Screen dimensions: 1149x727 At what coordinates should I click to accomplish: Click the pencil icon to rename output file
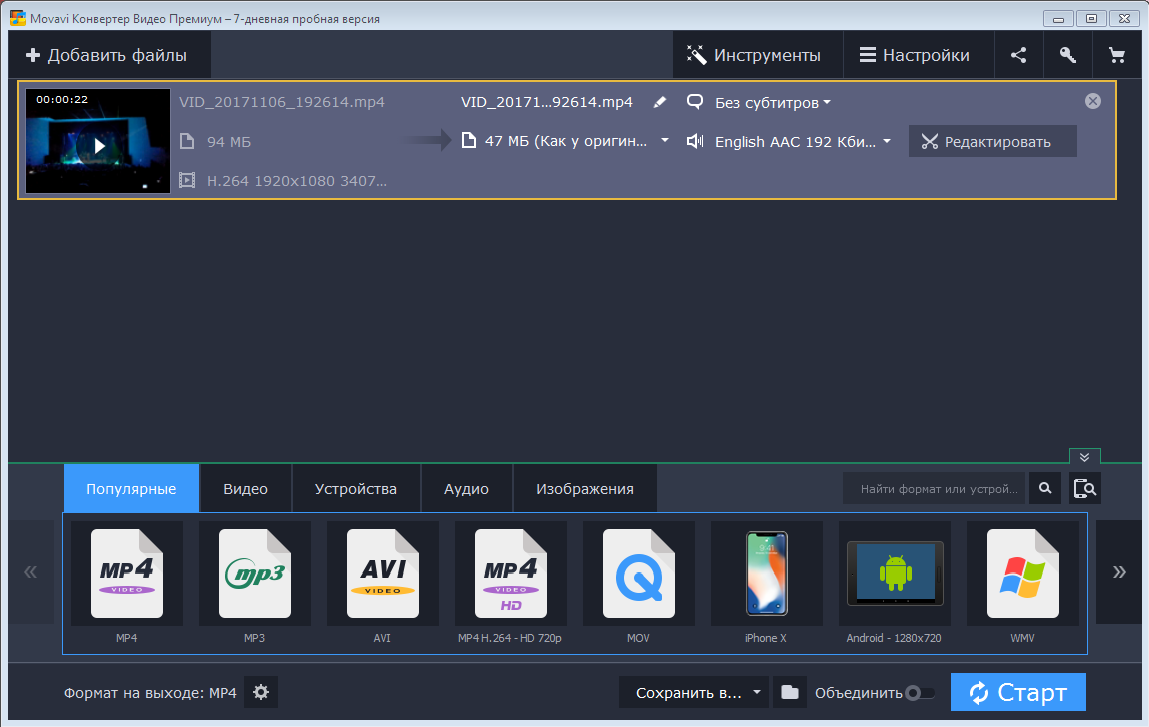click(x=659, y=102)
